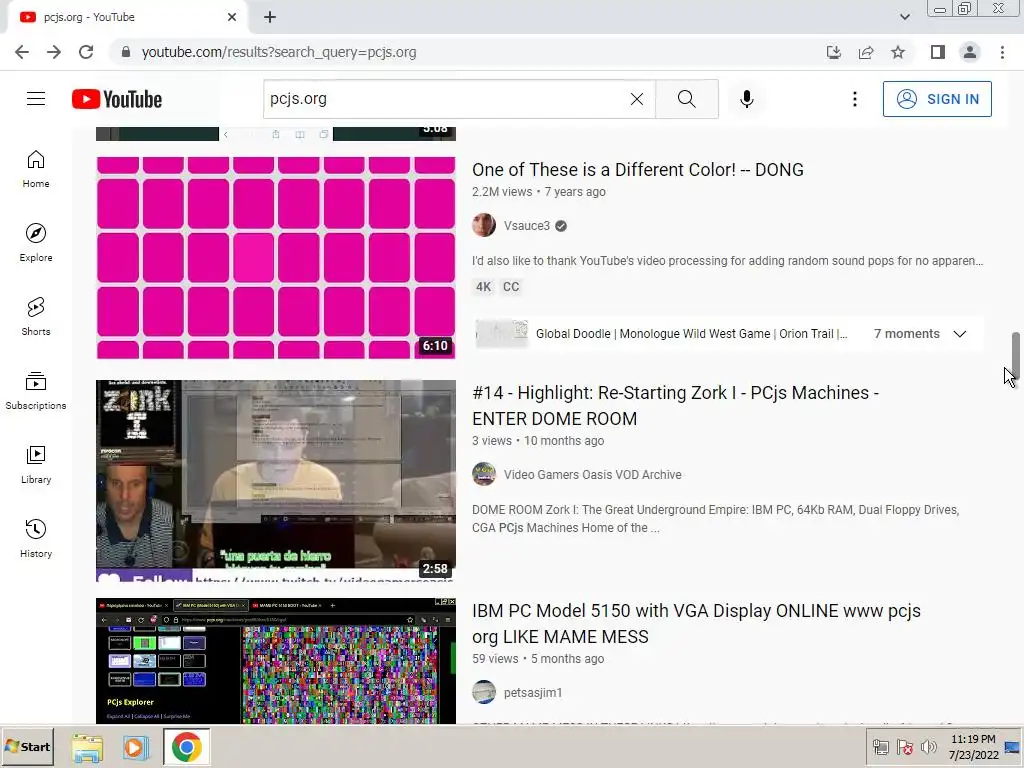Click the DOME ROOM Zork description snippet
This screenshot has height=768, width=1024.
click(x=716, y=519)
